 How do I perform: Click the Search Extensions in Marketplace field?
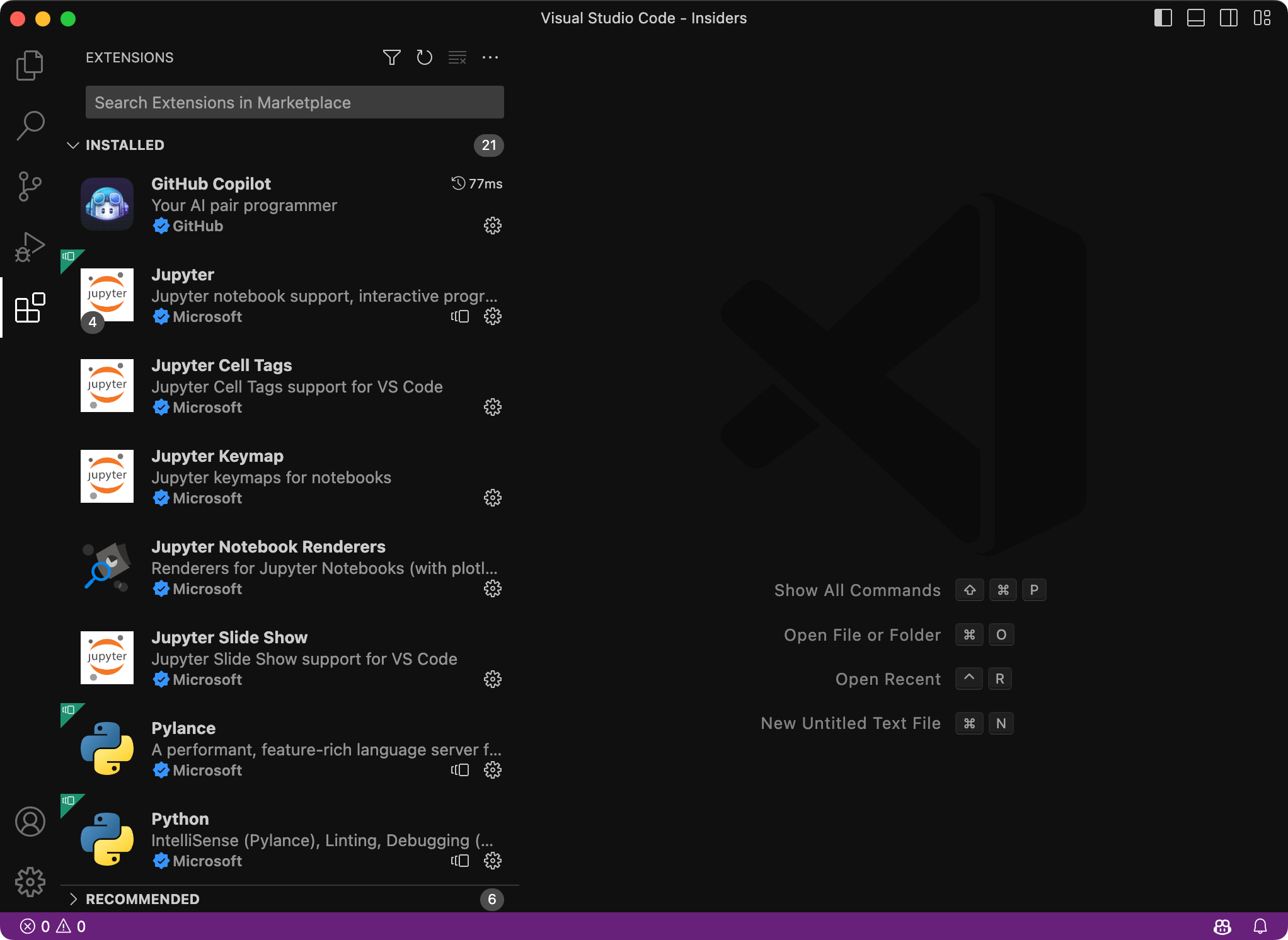coord(294,102)
